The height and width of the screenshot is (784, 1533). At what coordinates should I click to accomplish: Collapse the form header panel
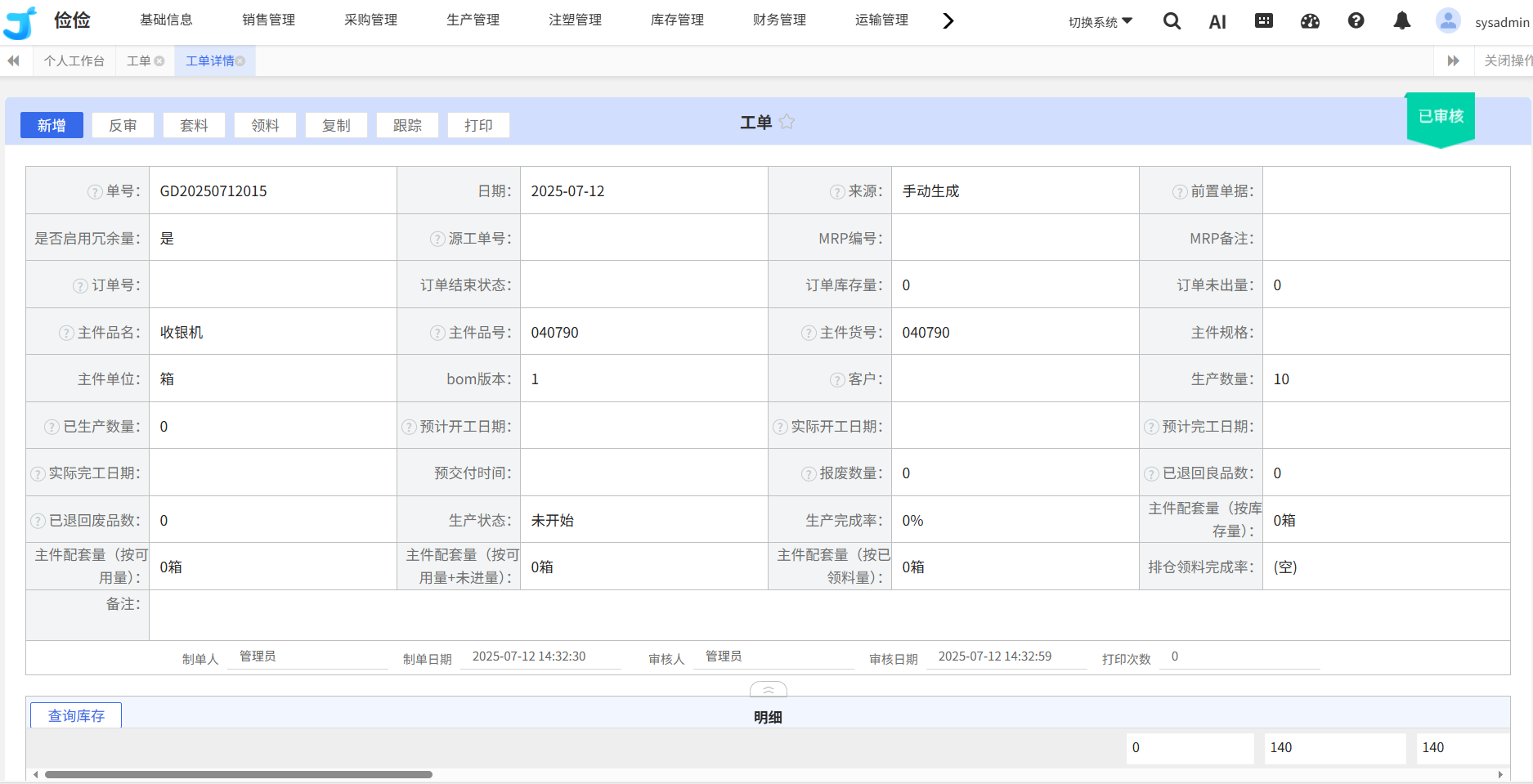[x=768, y=690]
